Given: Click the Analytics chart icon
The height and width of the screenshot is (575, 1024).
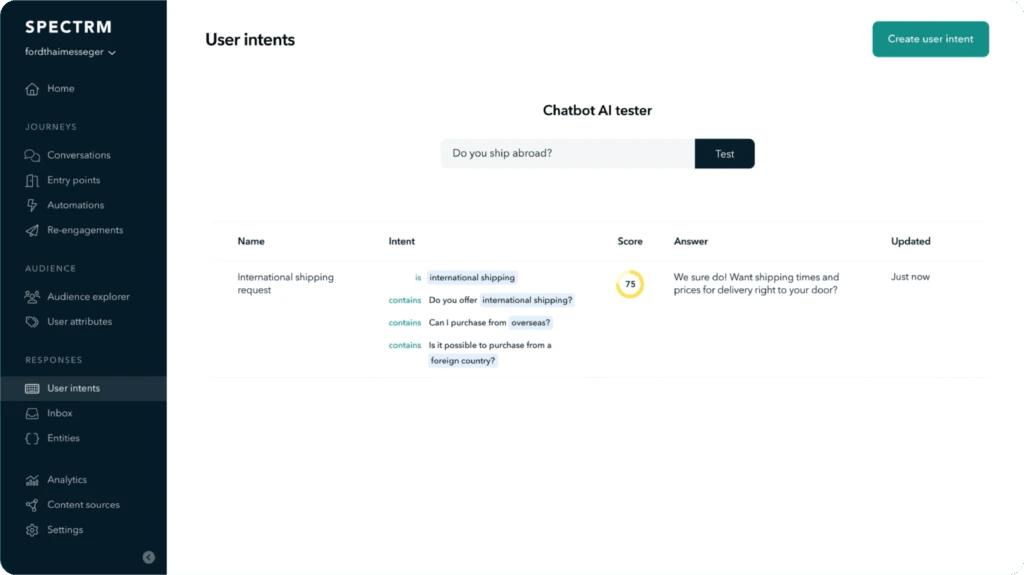Looking at the screenshot, I should [x=32, y=480].
